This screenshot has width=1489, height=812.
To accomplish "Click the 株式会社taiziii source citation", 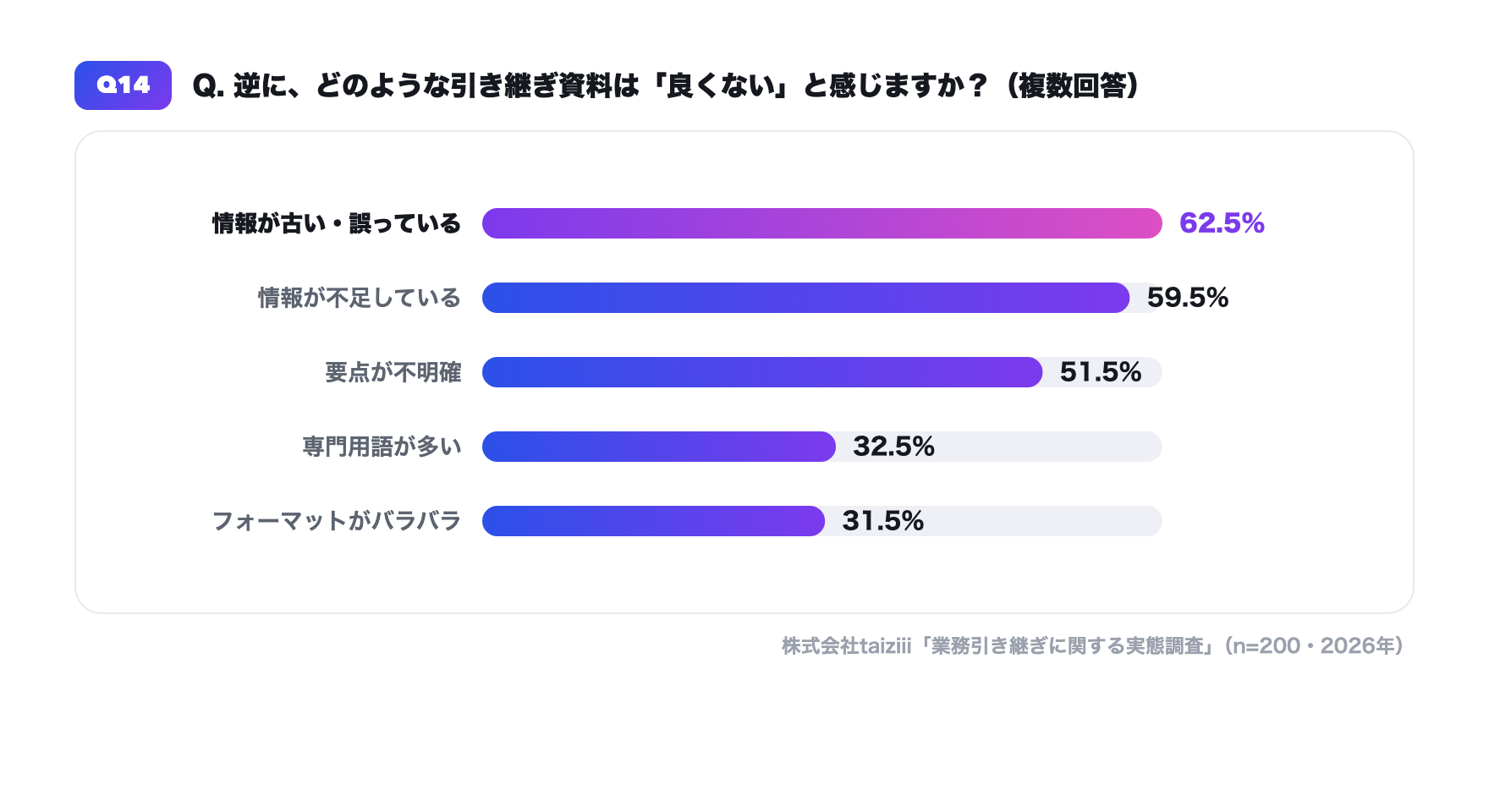I will tap(1093, 646).
